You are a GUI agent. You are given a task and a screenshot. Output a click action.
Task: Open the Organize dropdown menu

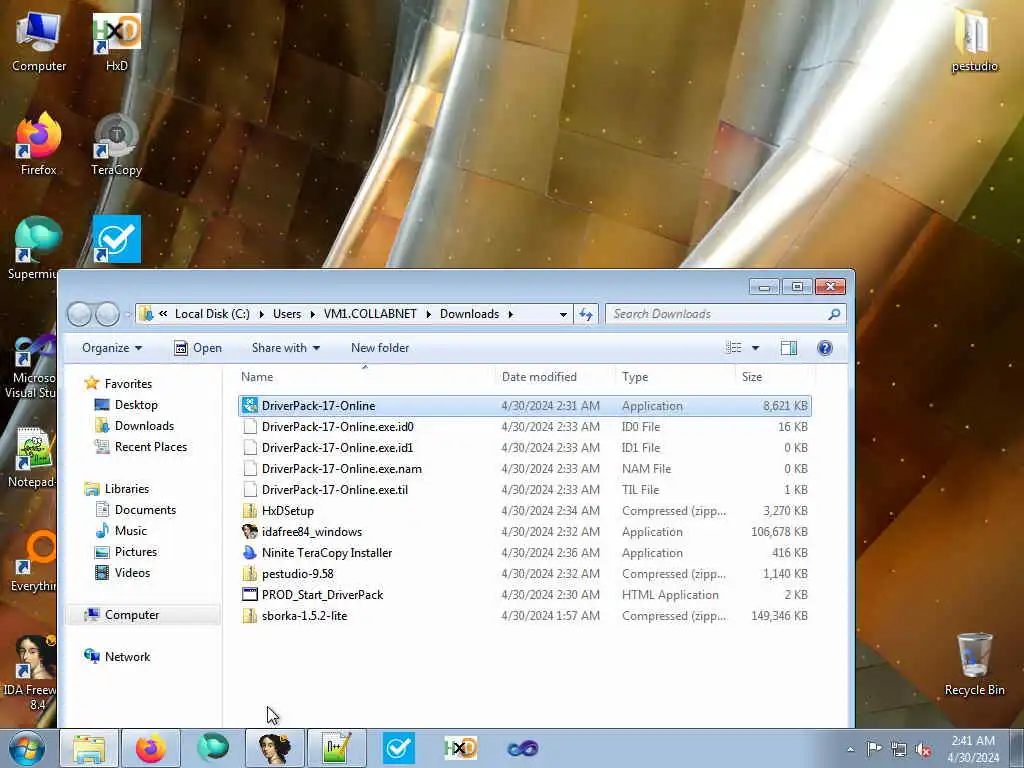pos(112,348)
